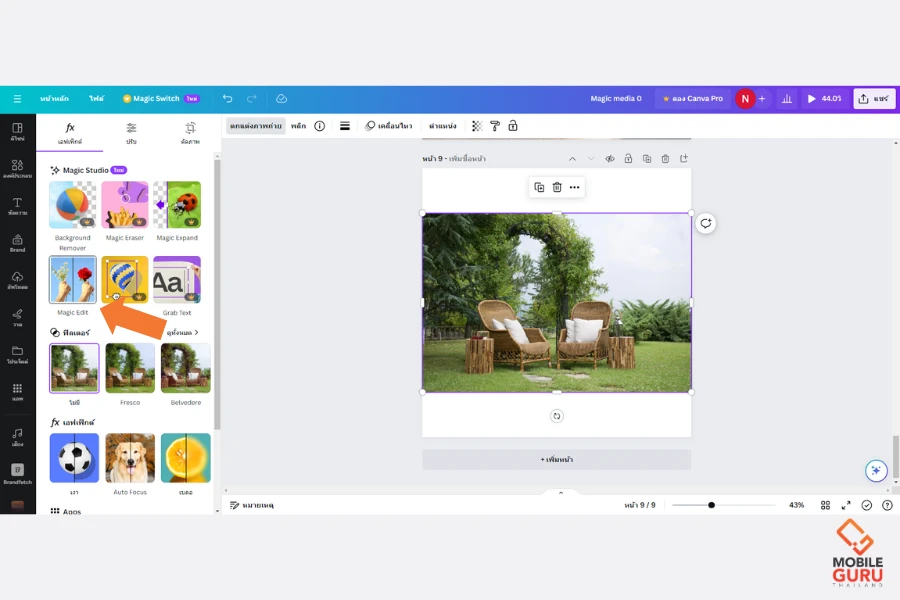This screenshot has height=600, width=900.
Task: Open the Magic Edit tool
Action: tap(73, 280)
